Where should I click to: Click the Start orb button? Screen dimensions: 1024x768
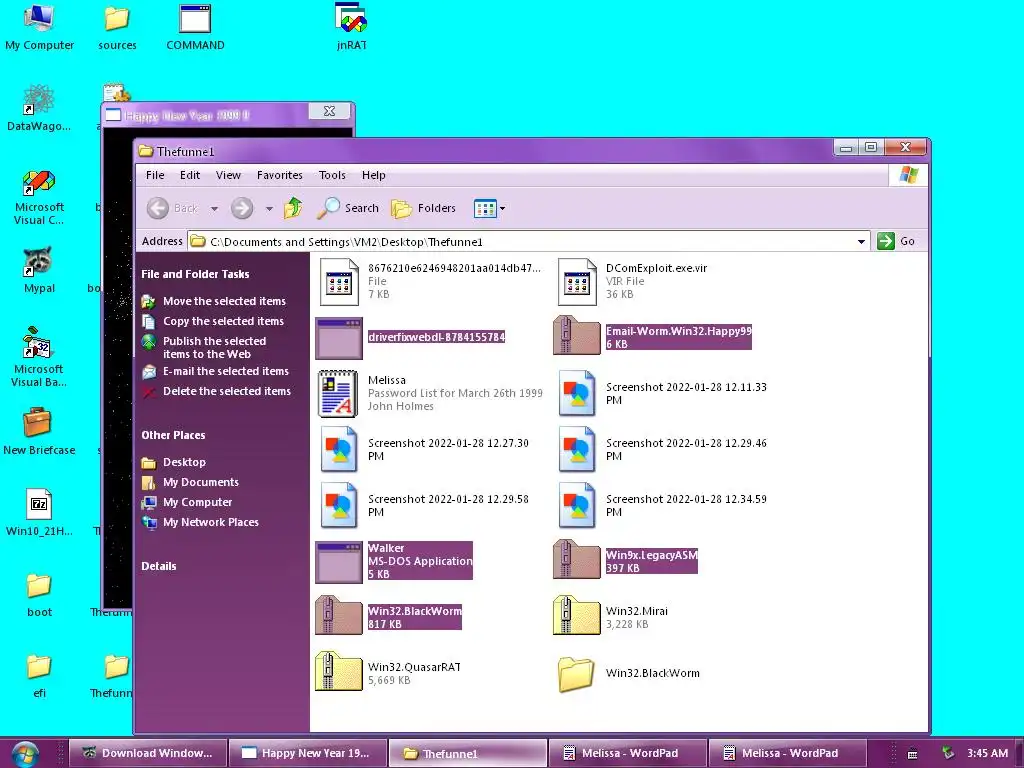pyautogui.click(x=25, y=753)
